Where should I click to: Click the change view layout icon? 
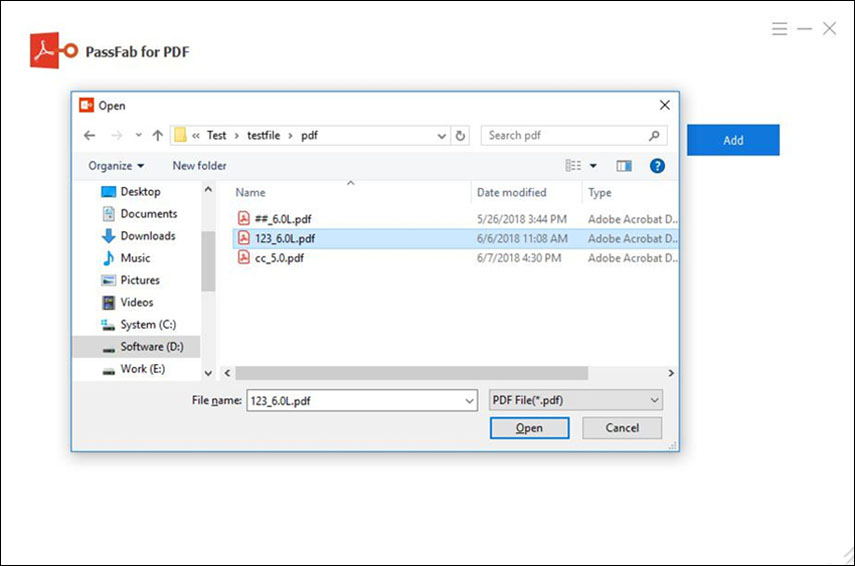pos(574,165)
